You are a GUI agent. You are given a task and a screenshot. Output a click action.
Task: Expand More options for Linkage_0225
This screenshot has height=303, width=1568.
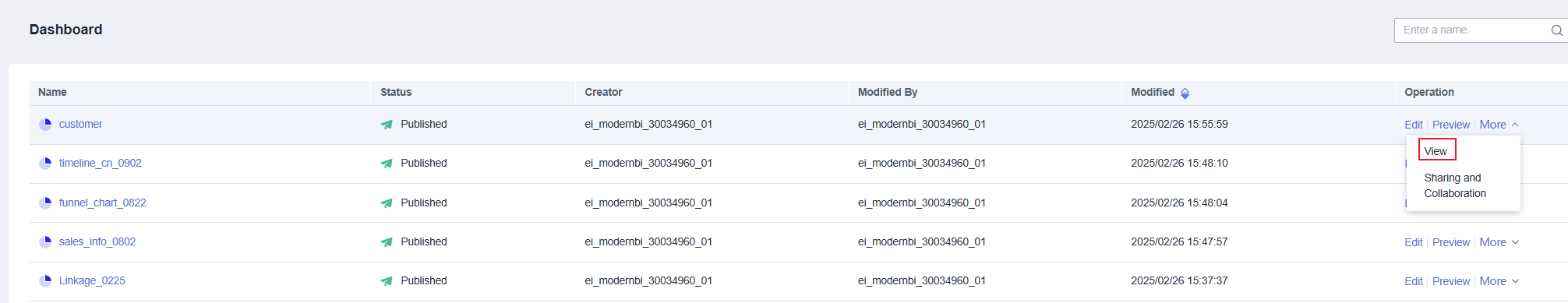[1499, 281]
